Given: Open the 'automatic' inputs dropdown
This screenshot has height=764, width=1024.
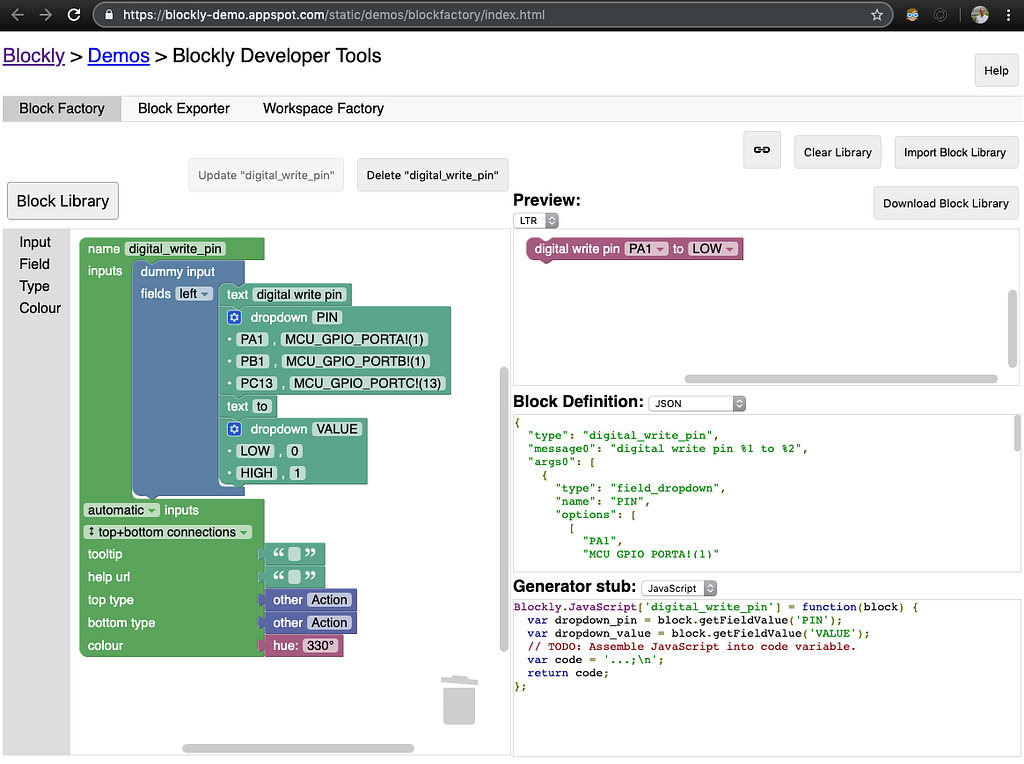Looking at the screenshot, I should pyautogui.click(x=122, y=510).
